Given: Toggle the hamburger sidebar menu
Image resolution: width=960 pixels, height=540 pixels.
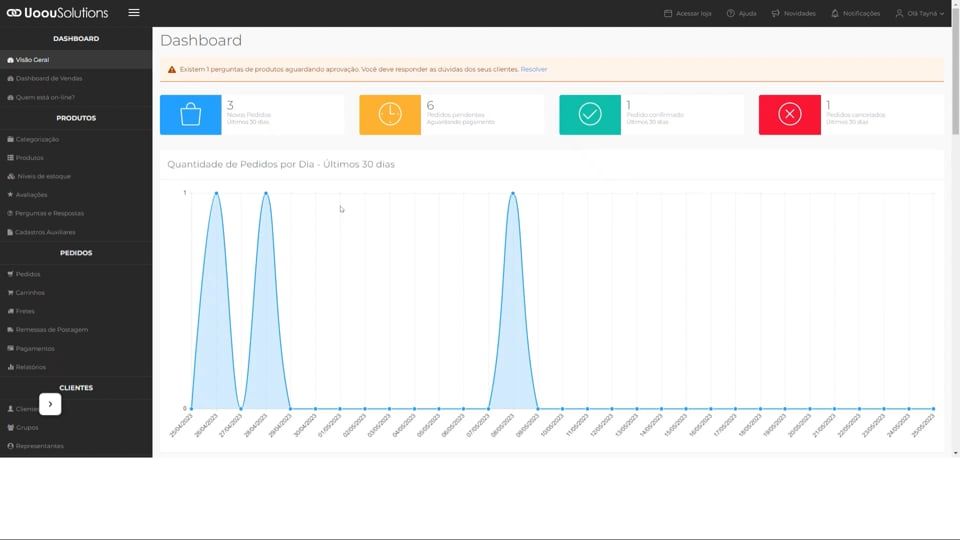Looking at the screenshot, I should click(134, 13).
